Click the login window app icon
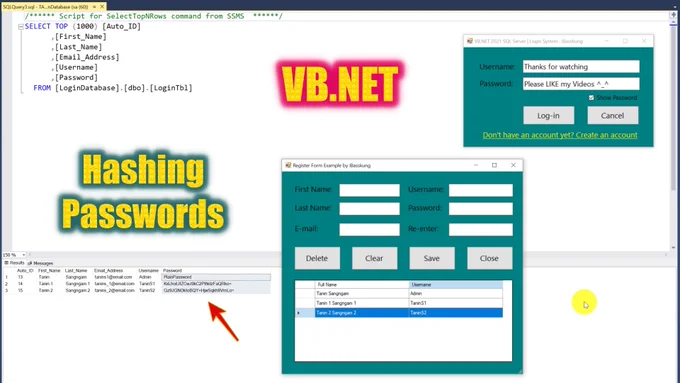Viewport: 680px width, 383px height. tap(469, 41)
